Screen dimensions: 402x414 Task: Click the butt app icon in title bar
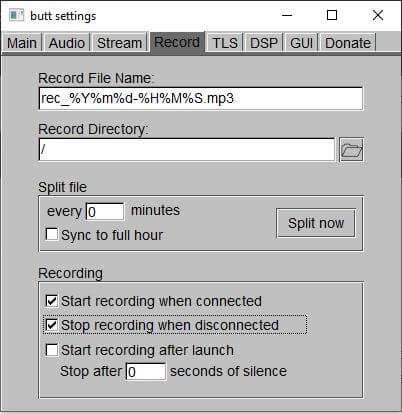click(16, 15)
